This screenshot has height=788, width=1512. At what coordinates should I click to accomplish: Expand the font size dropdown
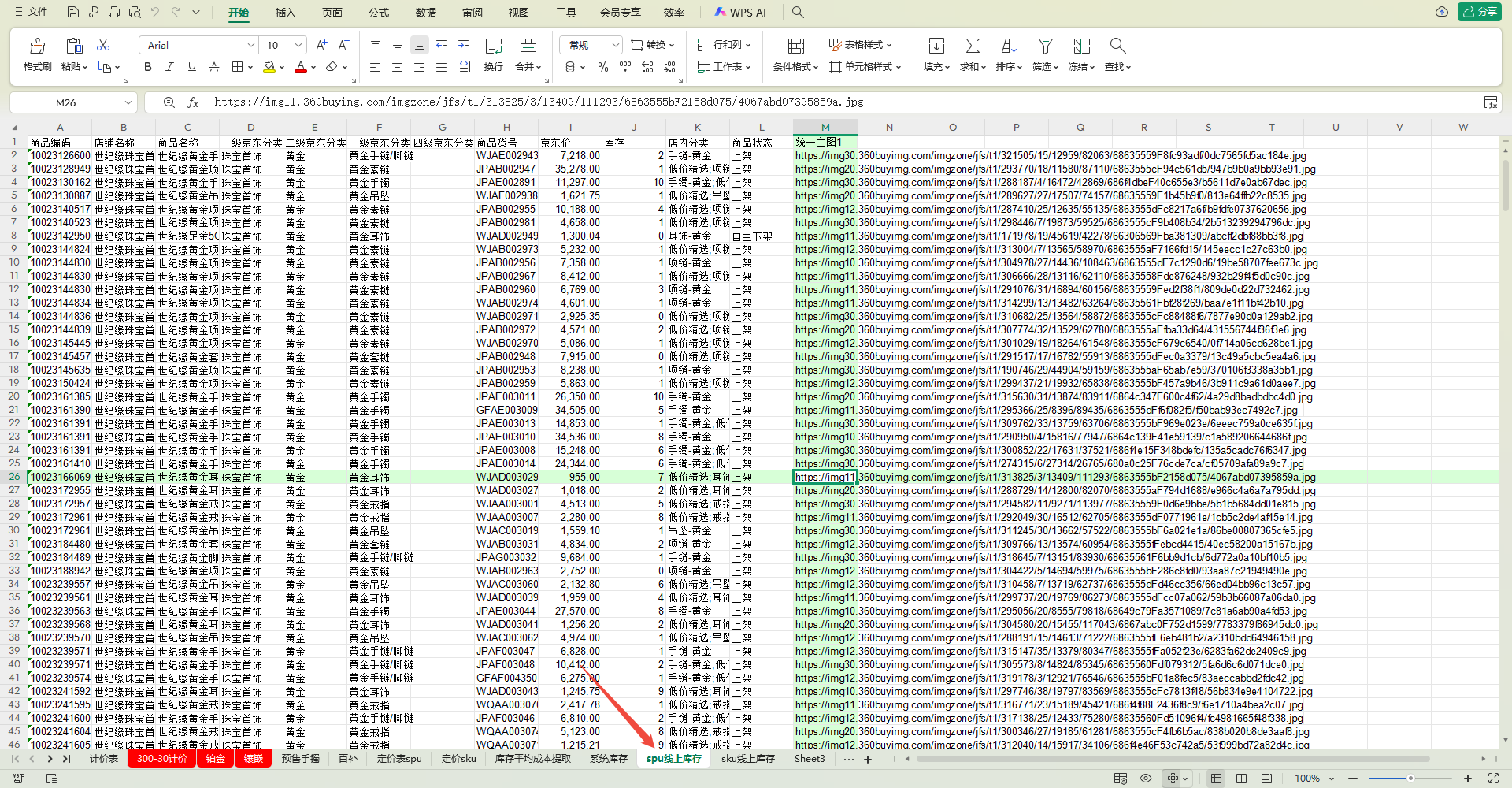[x=298, y=46]
